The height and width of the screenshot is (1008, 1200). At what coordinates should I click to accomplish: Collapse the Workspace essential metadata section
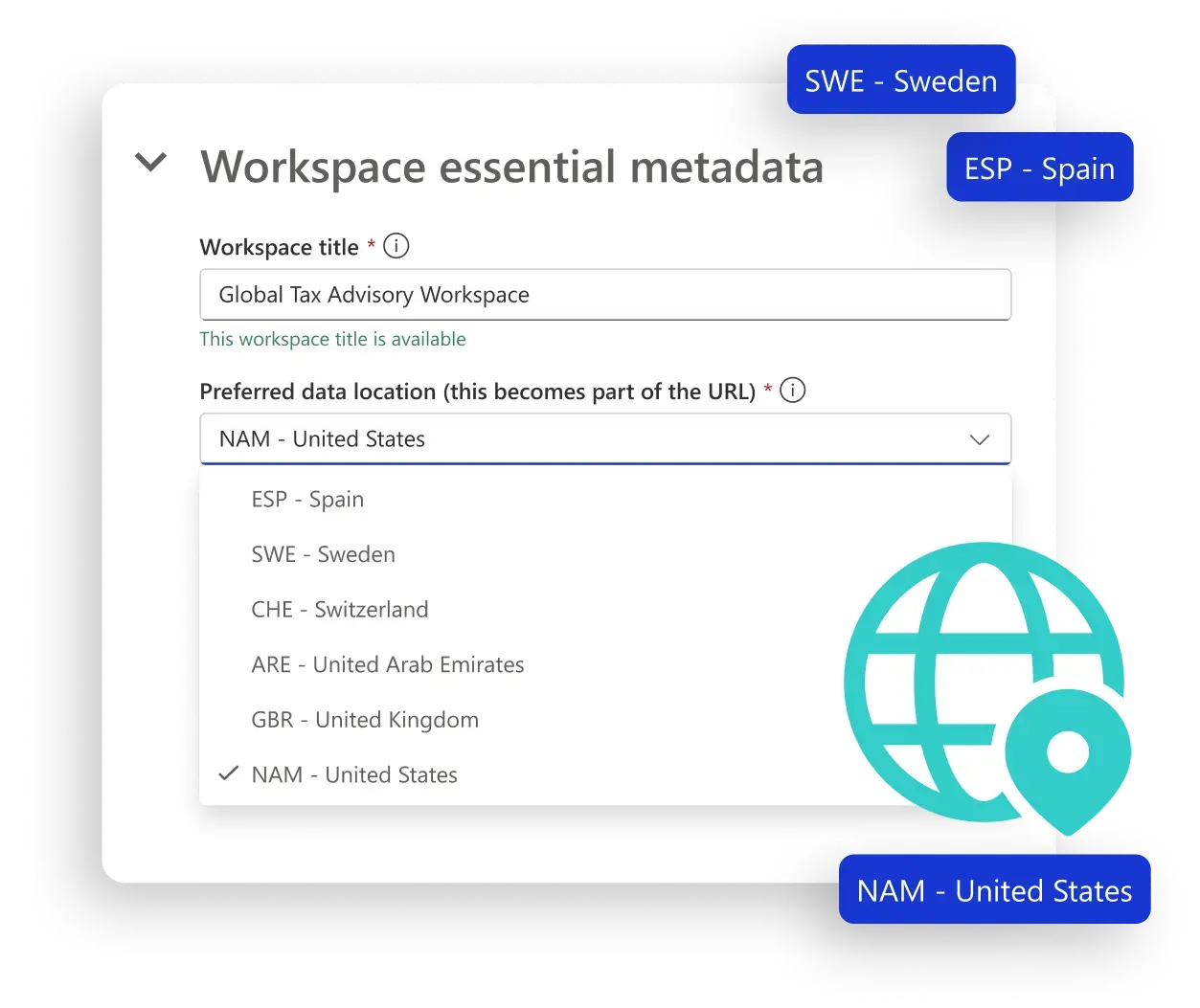(x=150, y=163)
